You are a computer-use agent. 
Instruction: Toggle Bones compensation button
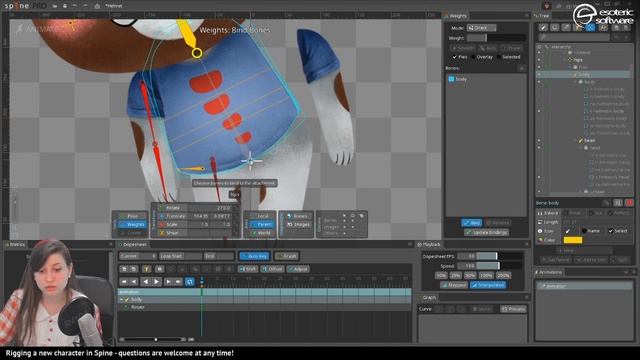(298, 216)
